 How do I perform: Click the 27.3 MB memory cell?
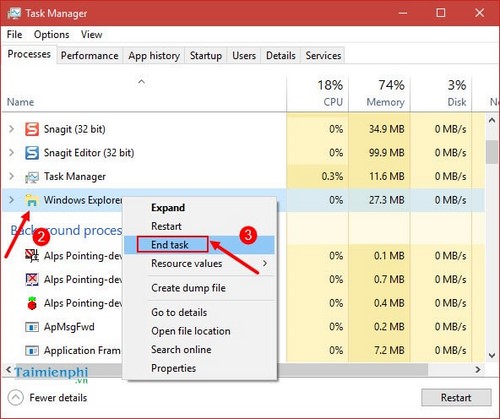pos(379,200)
